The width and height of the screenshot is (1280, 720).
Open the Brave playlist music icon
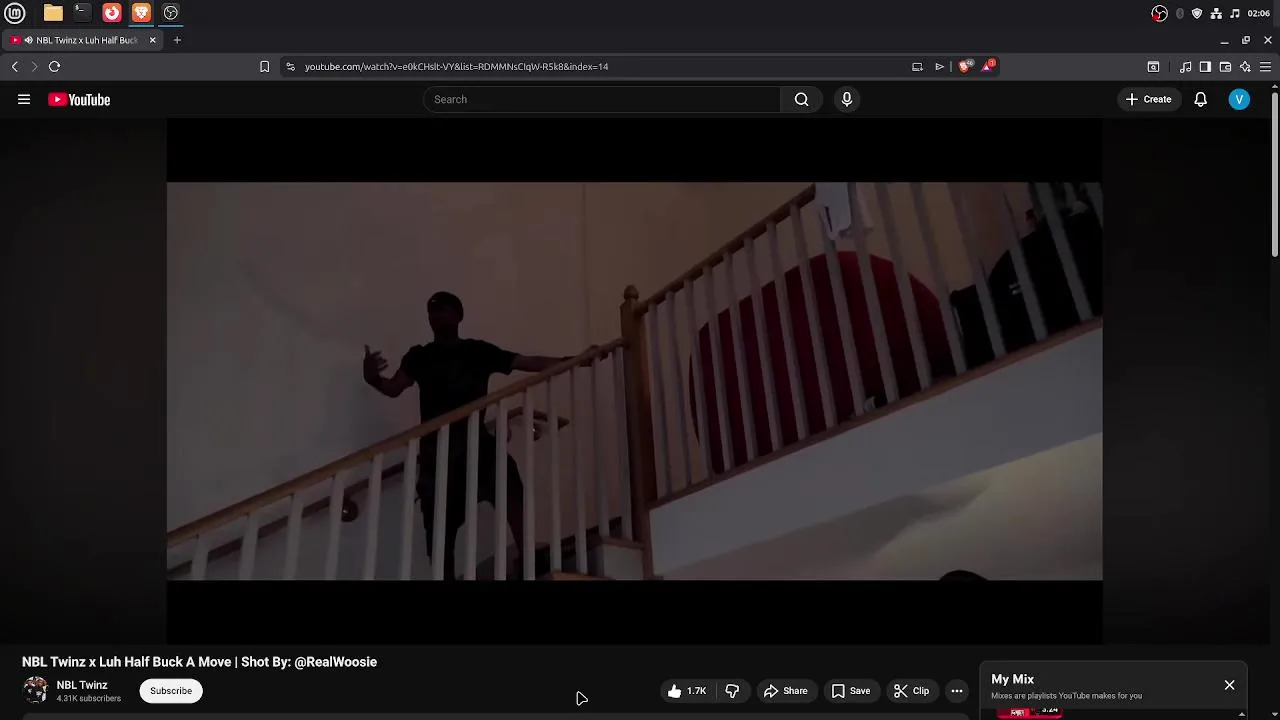1185,66
